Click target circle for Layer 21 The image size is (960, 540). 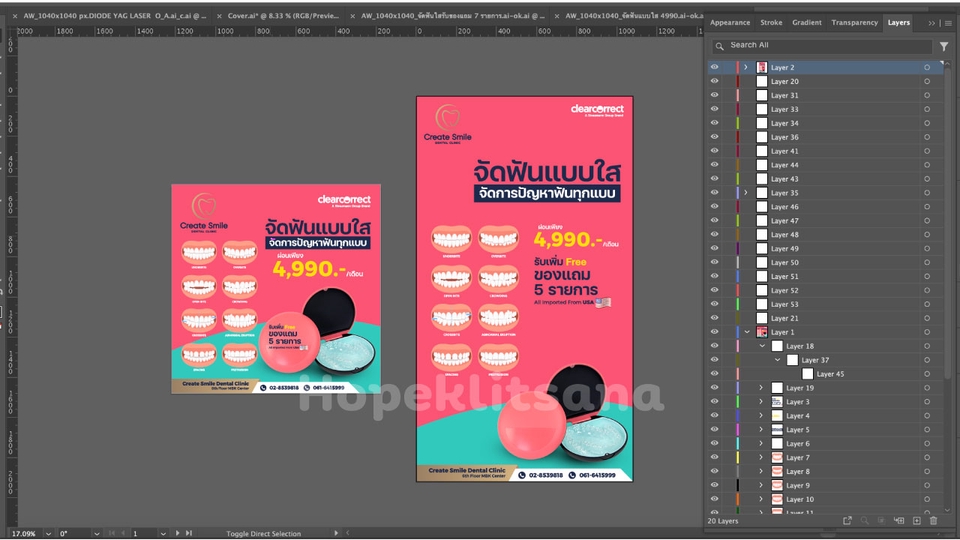927,318
